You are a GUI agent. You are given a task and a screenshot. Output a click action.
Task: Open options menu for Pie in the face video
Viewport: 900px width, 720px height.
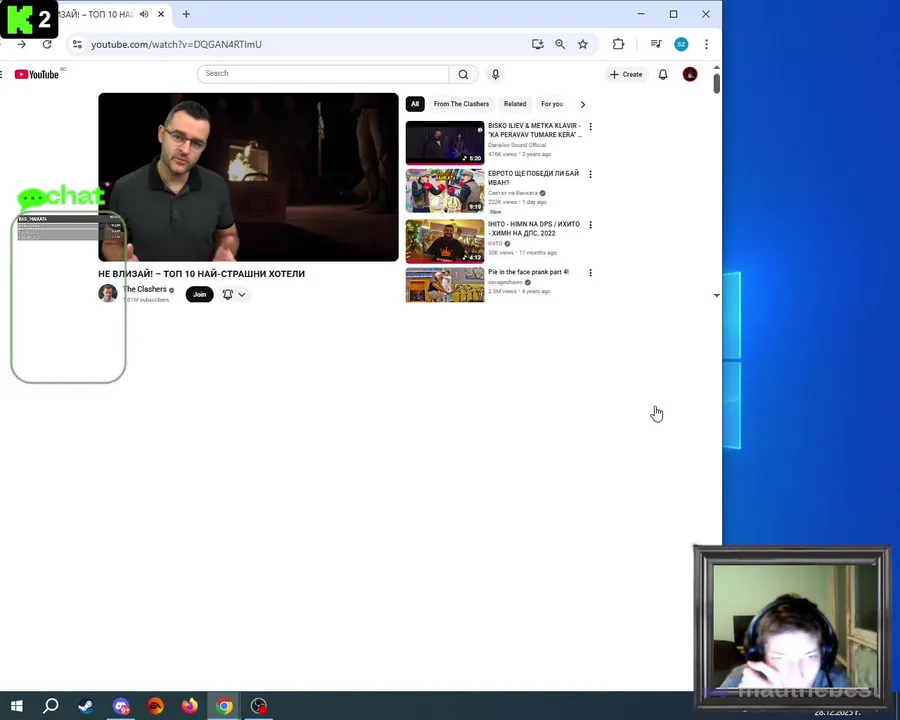click(591, 273)
